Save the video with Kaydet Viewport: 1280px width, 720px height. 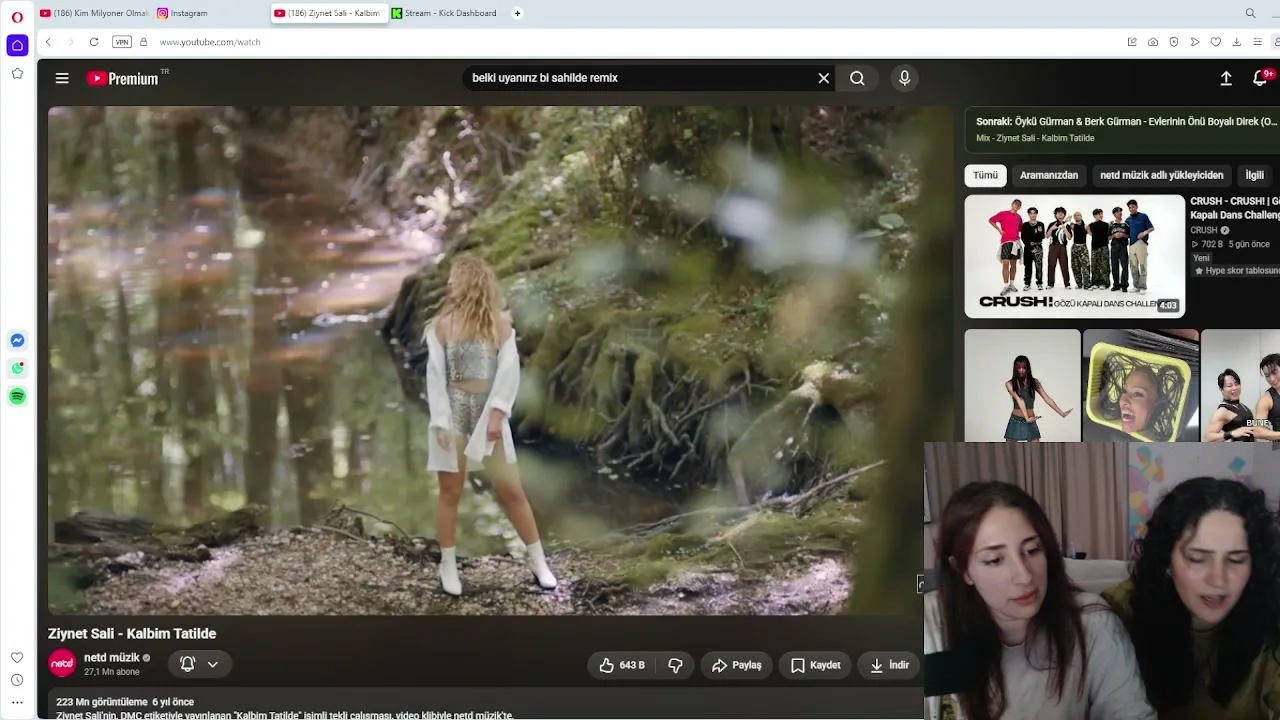tap(816, 665)
